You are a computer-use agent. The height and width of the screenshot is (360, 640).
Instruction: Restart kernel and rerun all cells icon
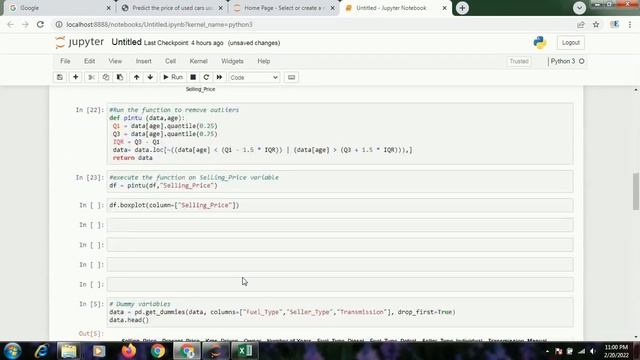pyautogui.click(x=219, y=77)
